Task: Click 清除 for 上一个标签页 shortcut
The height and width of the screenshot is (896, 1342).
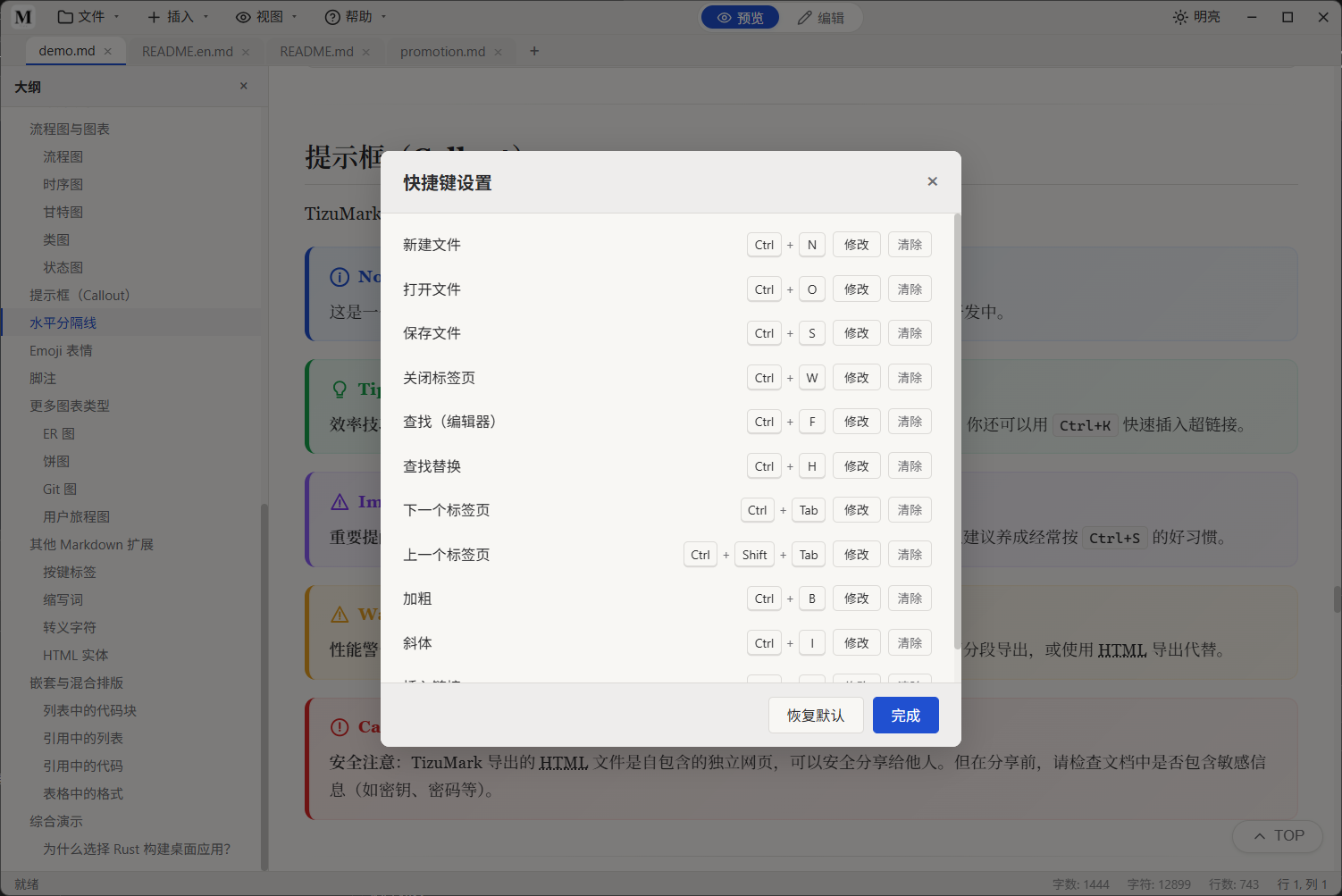Action: [x=910, y=555]
